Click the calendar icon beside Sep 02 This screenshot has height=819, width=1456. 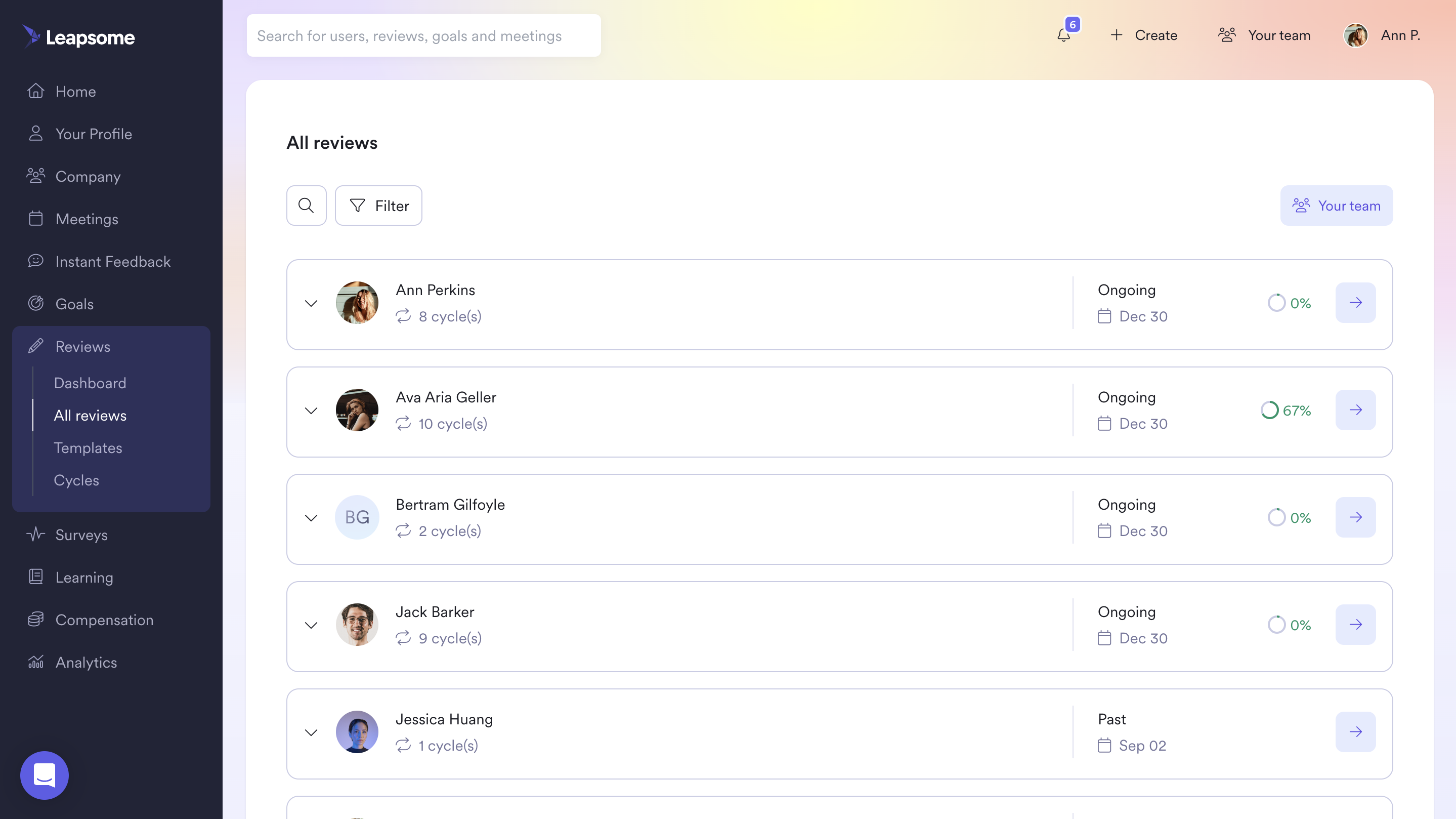click(x=1104, y=746)
